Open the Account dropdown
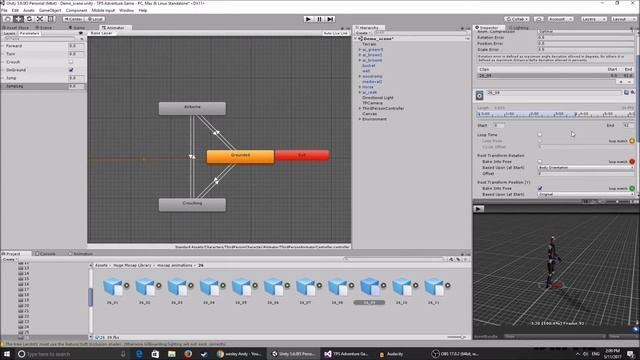 (560, 19)
